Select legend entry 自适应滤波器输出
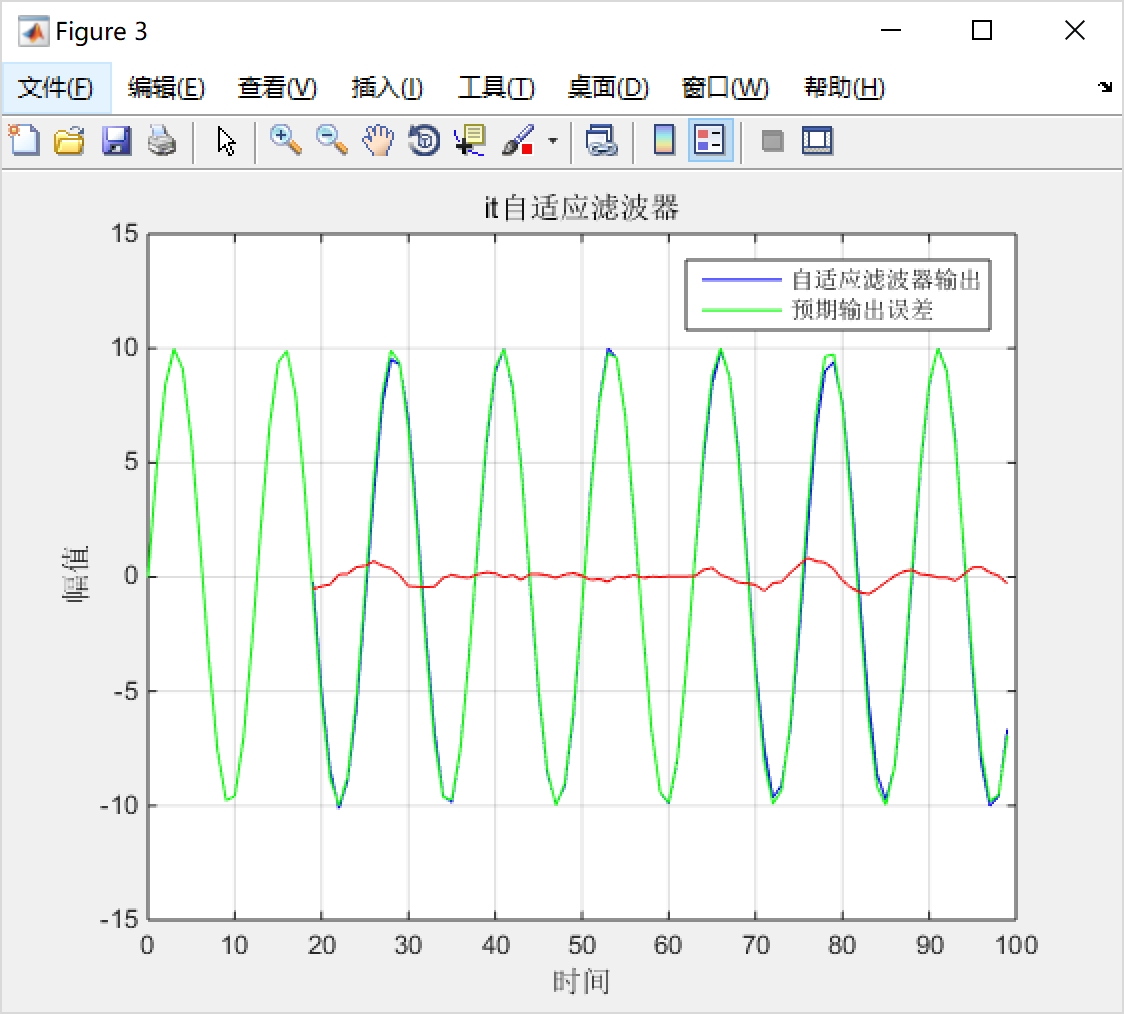 (886, 279)
